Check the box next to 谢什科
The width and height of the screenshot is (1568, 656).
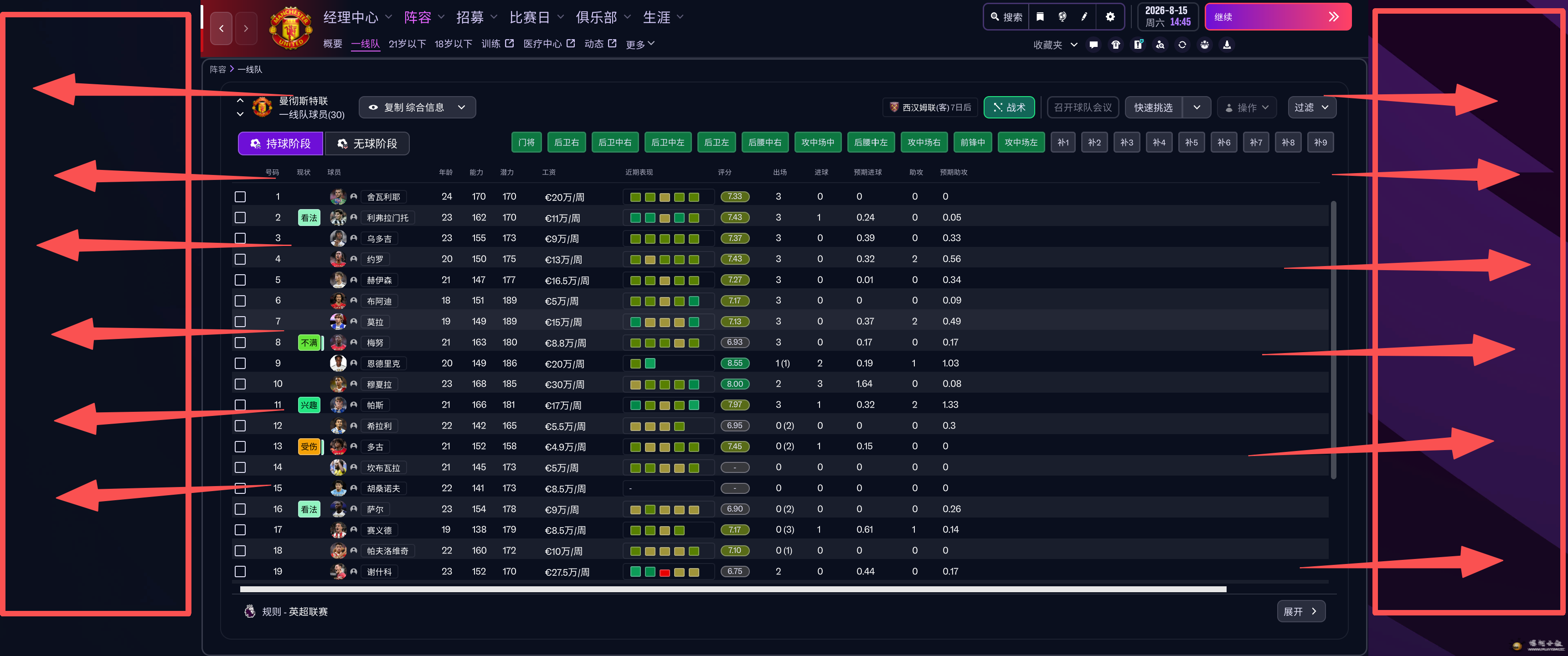click(240, 571)
